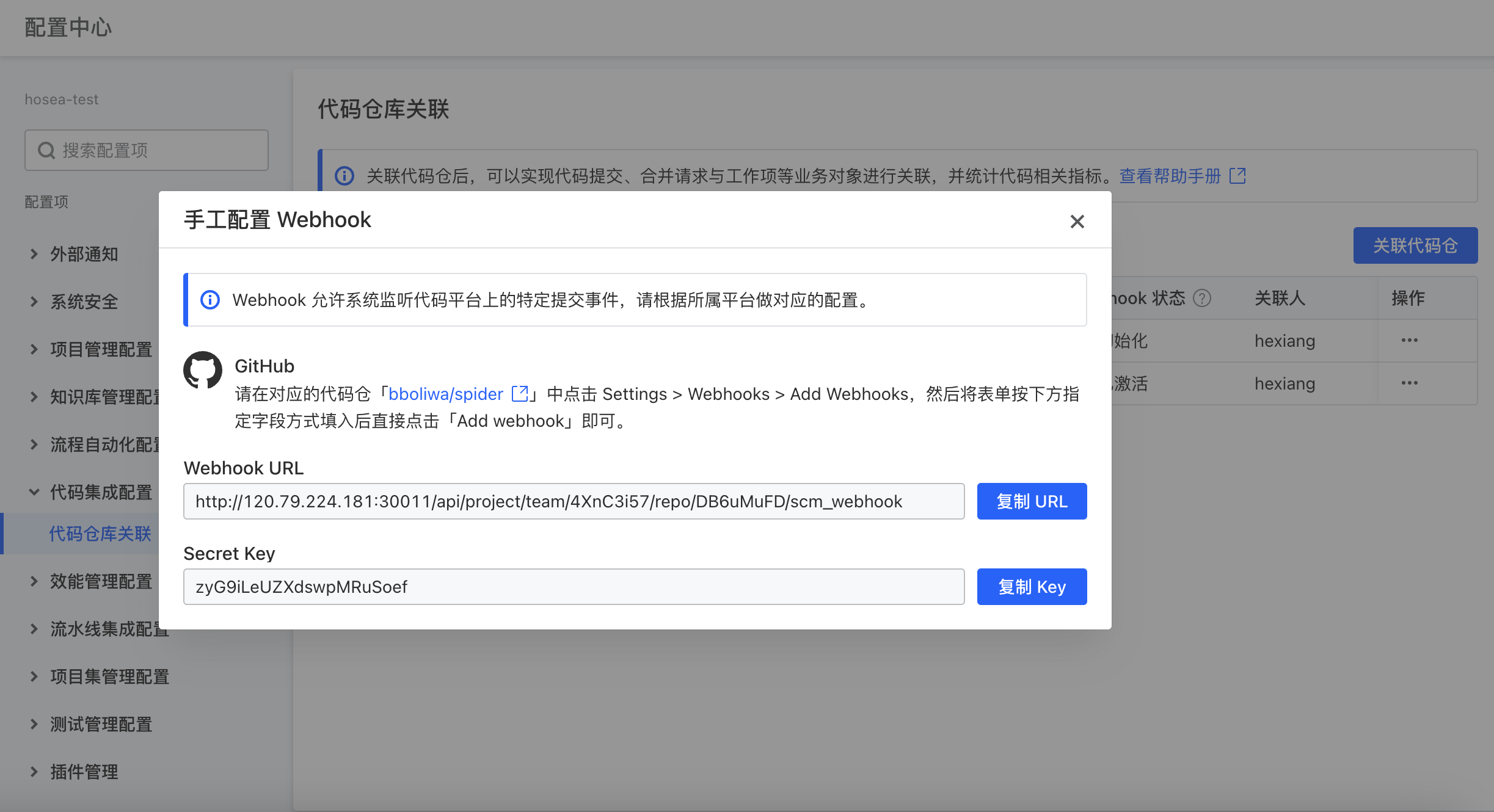Open 项目集管理配置 item
Image resolution: width=1494 pixels, height=812 pixels.
(110, 676)
